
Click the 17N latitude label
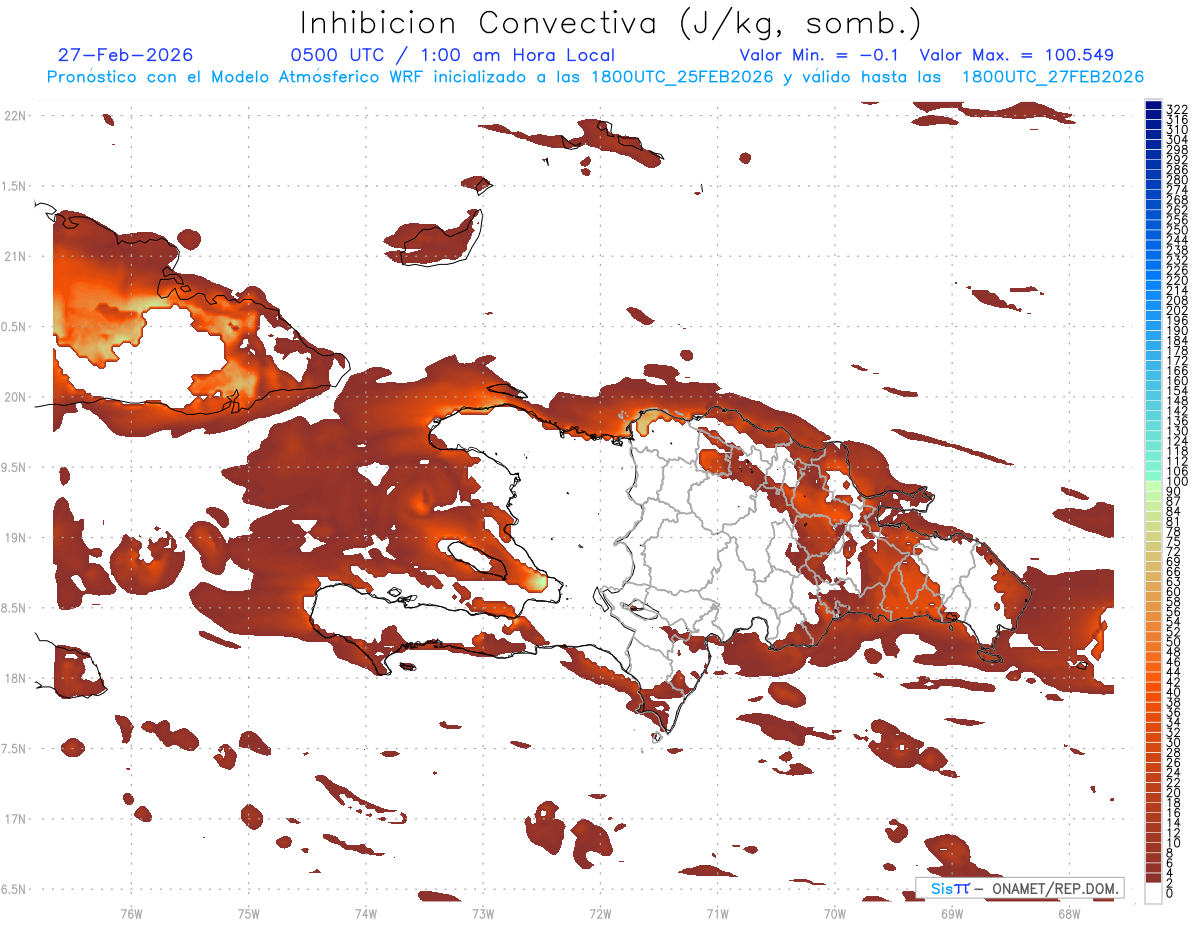click(x=15, y=819)
